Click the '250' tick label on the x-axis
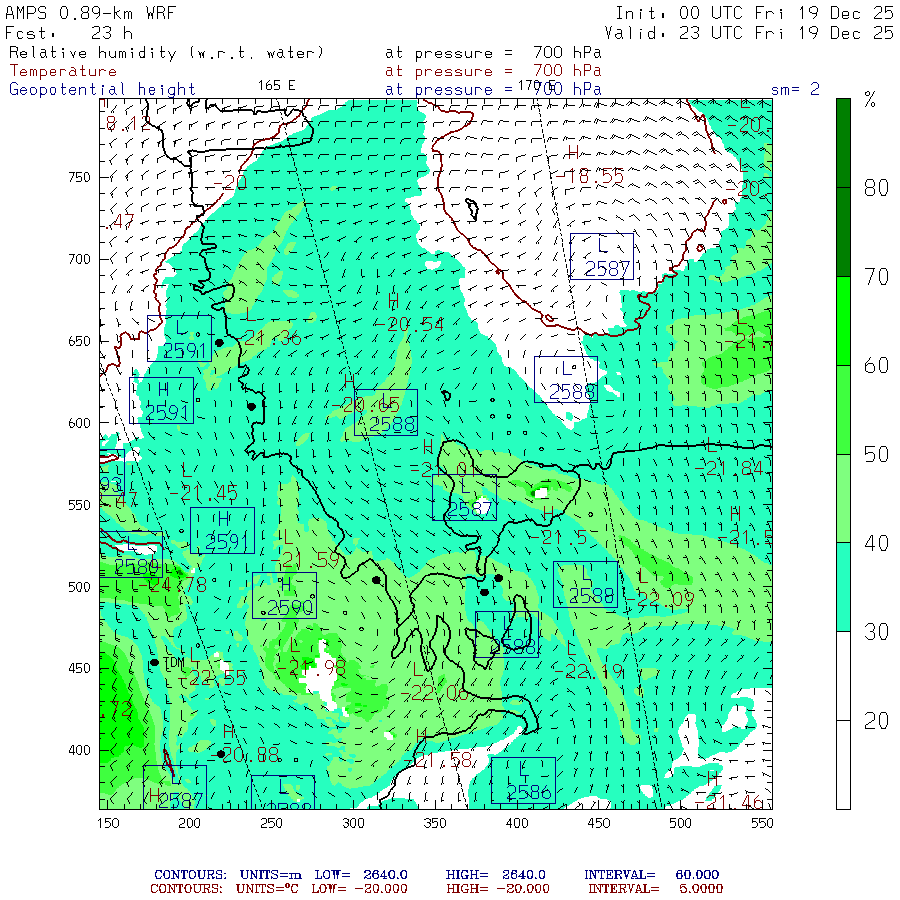The image size is (900, 900). click(271, 823)
